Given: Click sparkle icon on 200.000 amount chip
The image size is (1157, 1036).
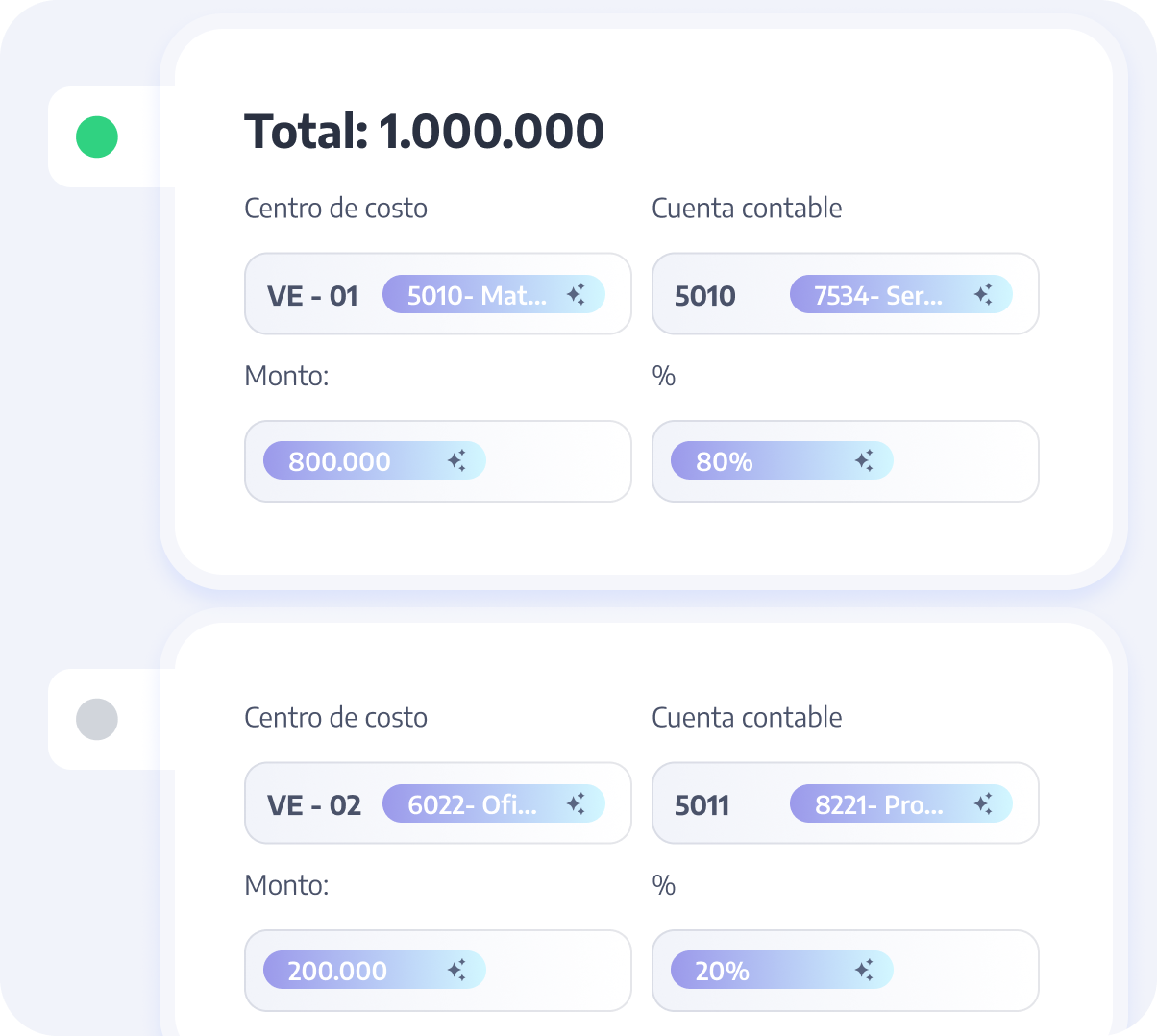Looking at the screenshot, I should 456,971.
